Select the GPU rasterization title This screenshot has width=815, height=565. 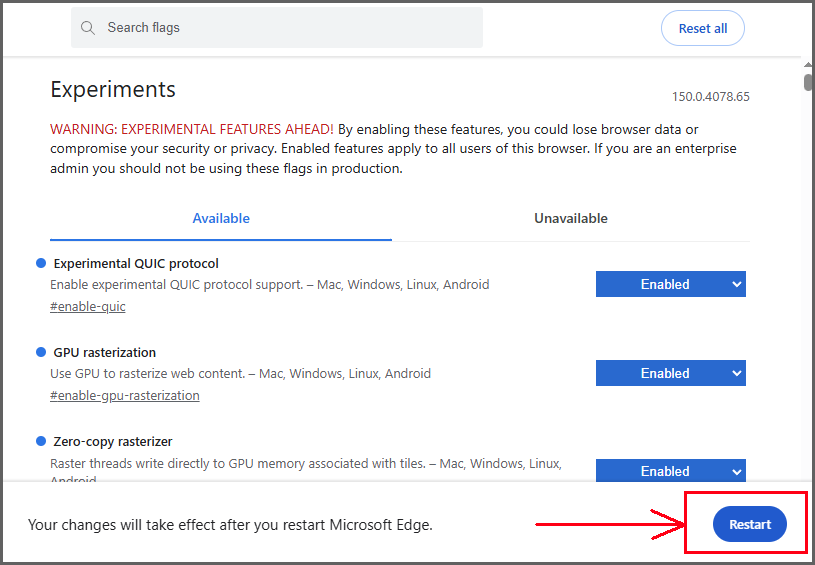coord(104,352)
